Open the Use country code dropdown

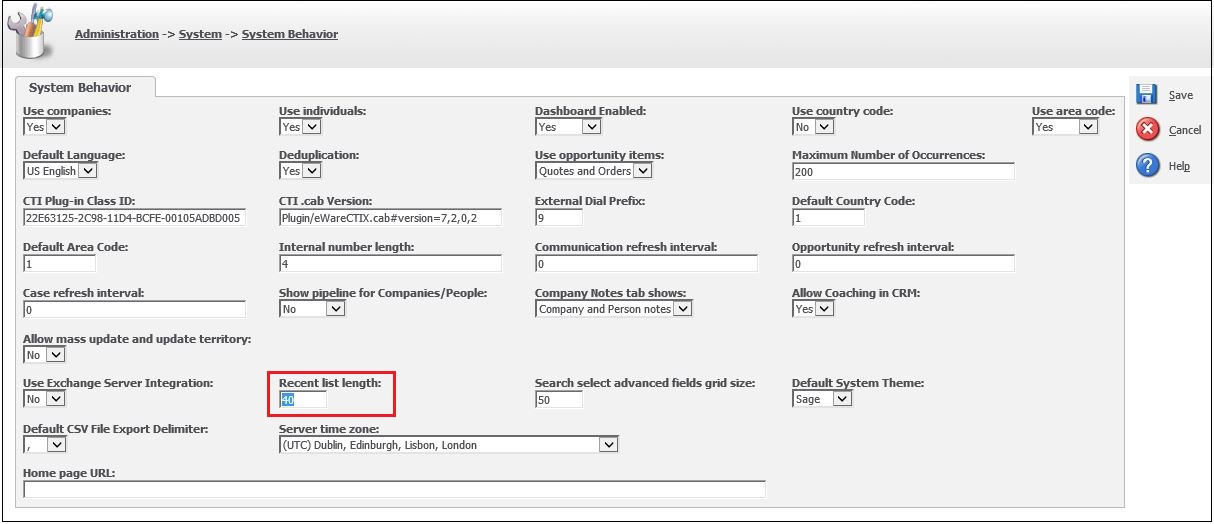813,126
